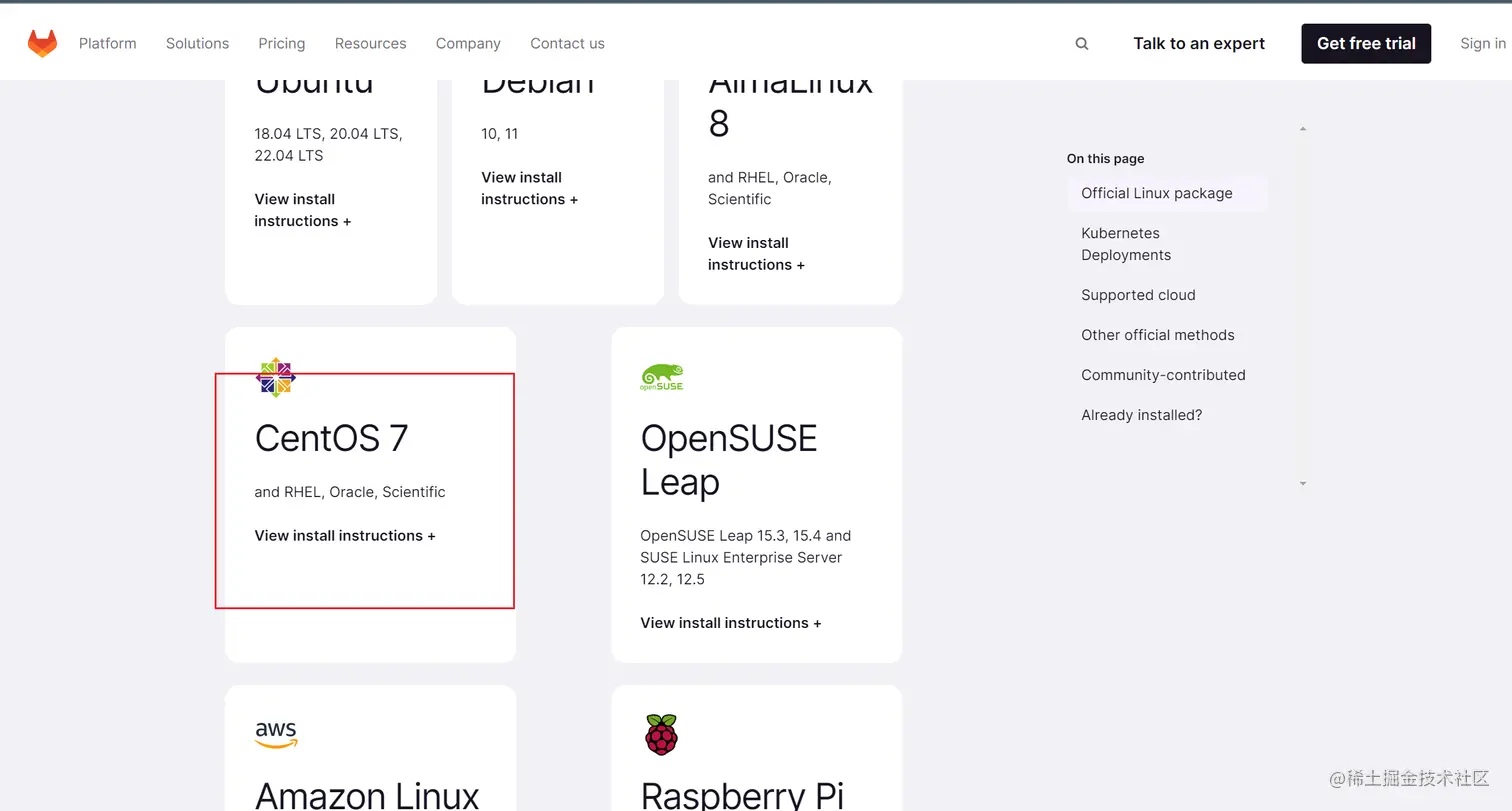The image size is (1512, 811).
Task: Jump to Other official methods section
Action: point(1158,335)
